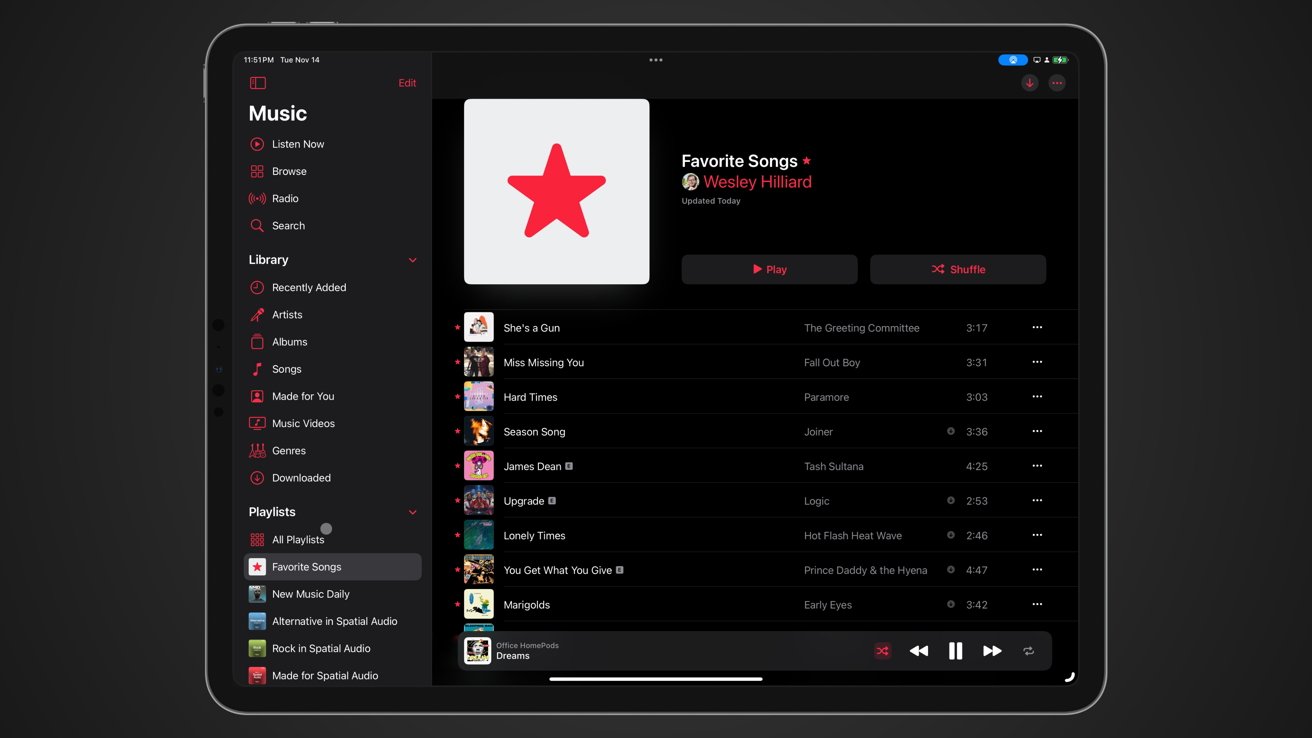Select Browse in the sidebar
The image size is (1312, 738).
point(289,171)
